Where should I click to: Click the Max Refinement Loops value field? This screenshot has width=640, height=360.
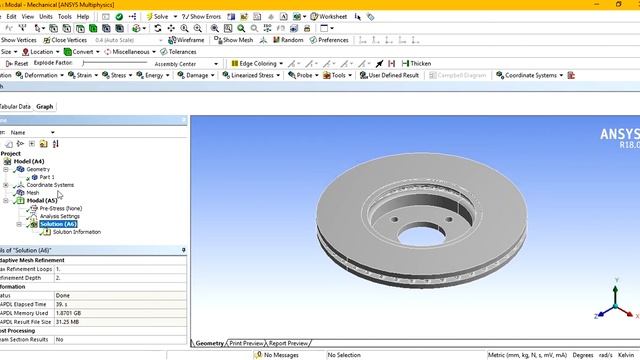120,269
